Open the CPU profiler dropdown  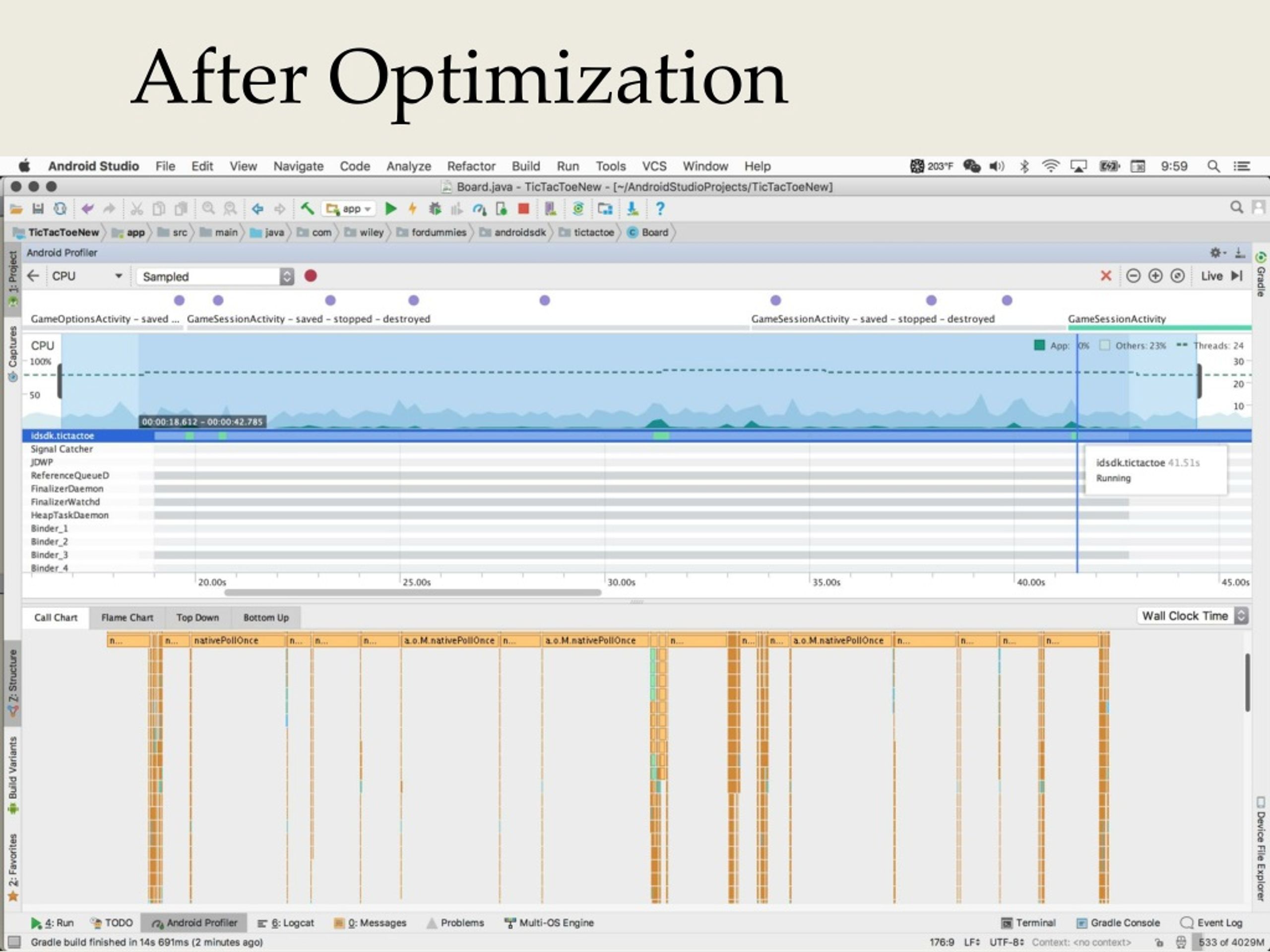coord(87,276)
